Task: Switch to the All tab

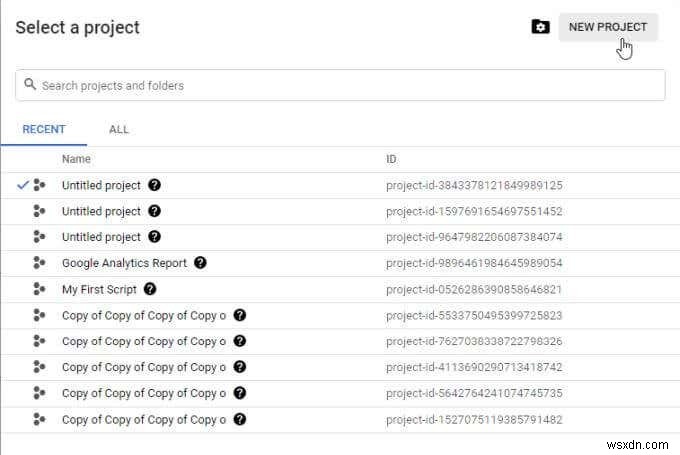Action: 119,129
